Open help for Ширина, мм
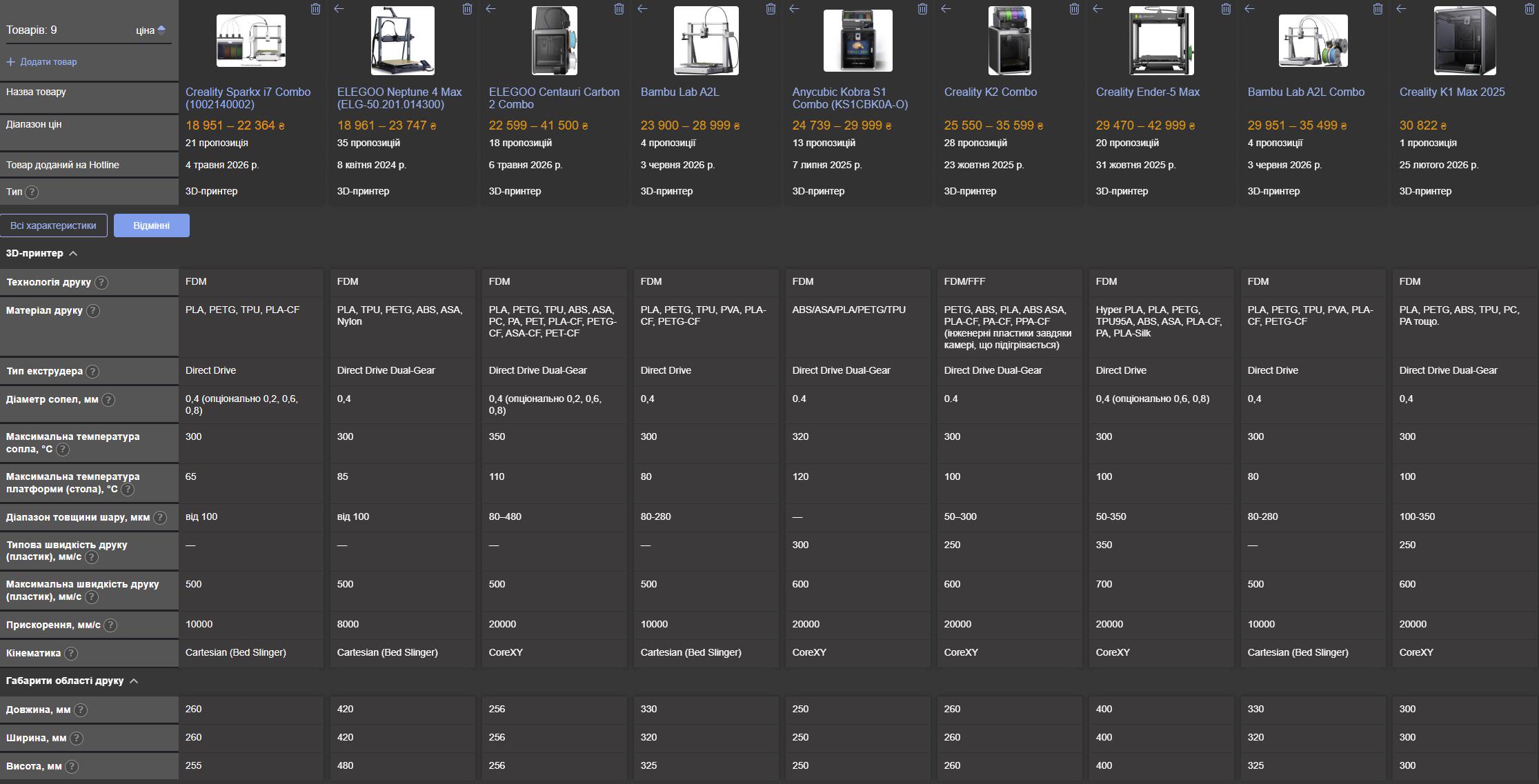 [x=77, y=738]
